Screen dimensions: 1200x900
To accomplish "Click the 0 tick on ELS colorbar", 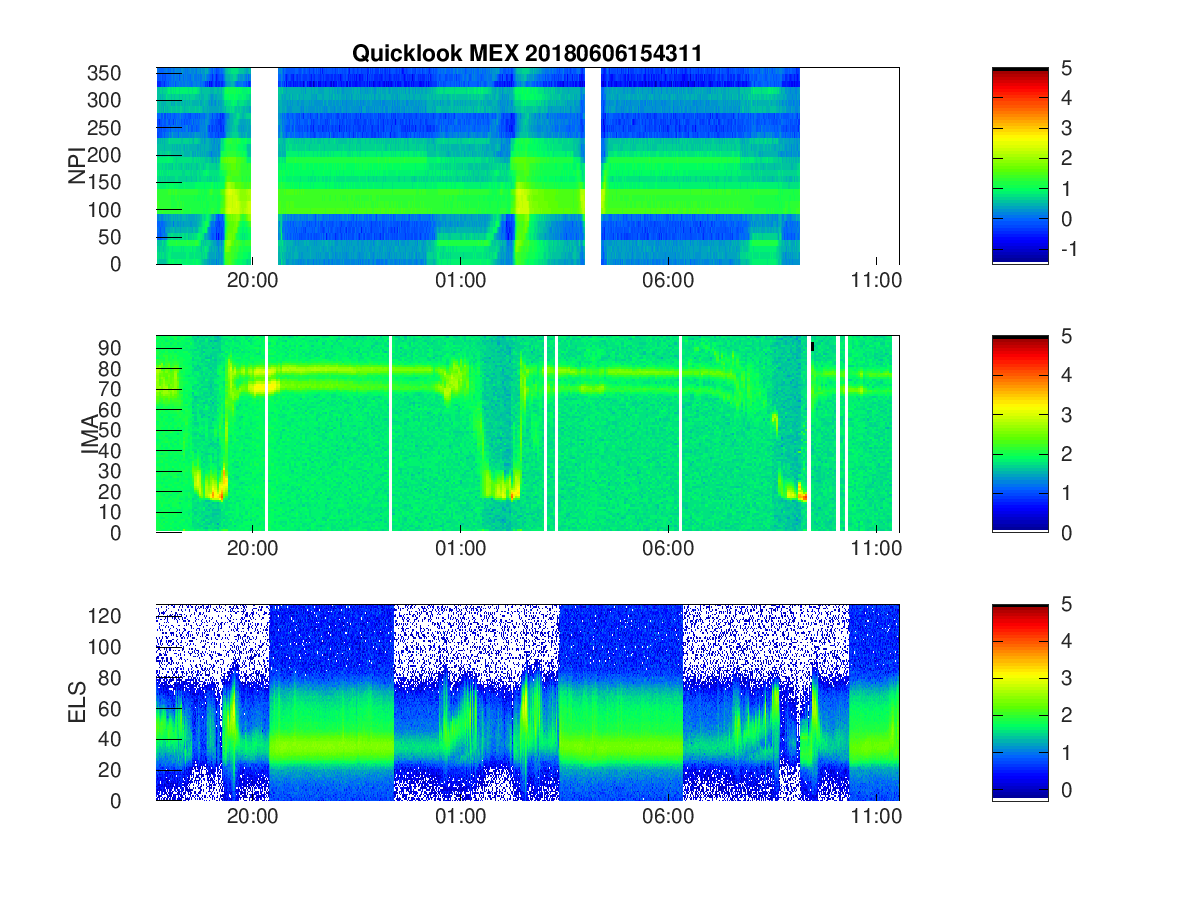I will pos(1067,790).
